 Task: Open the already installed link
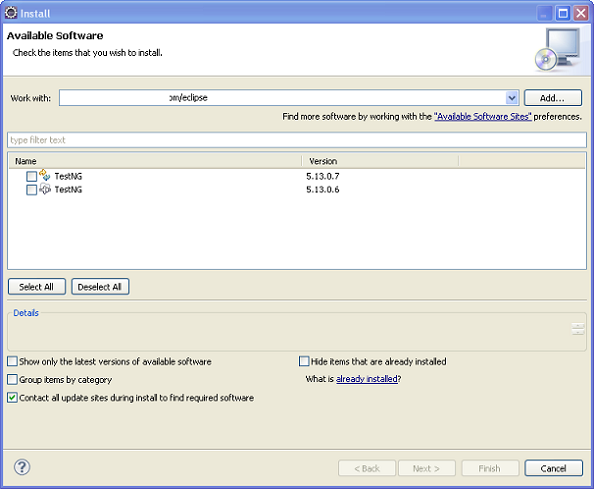[x=367, y=379]
